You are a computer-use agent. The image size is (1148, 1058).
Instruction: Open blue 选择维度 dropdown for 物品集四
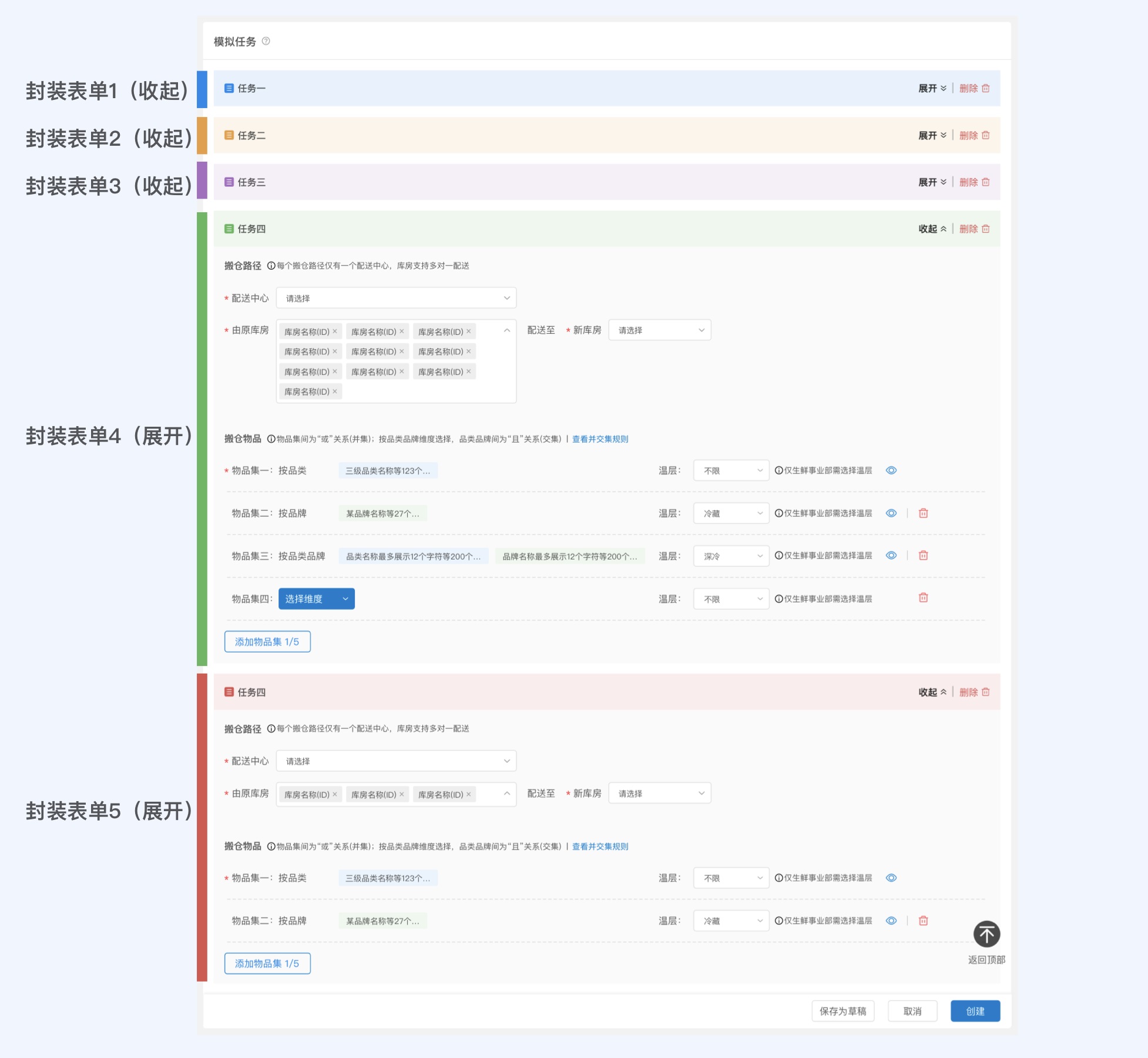click(x=316, y=599)
